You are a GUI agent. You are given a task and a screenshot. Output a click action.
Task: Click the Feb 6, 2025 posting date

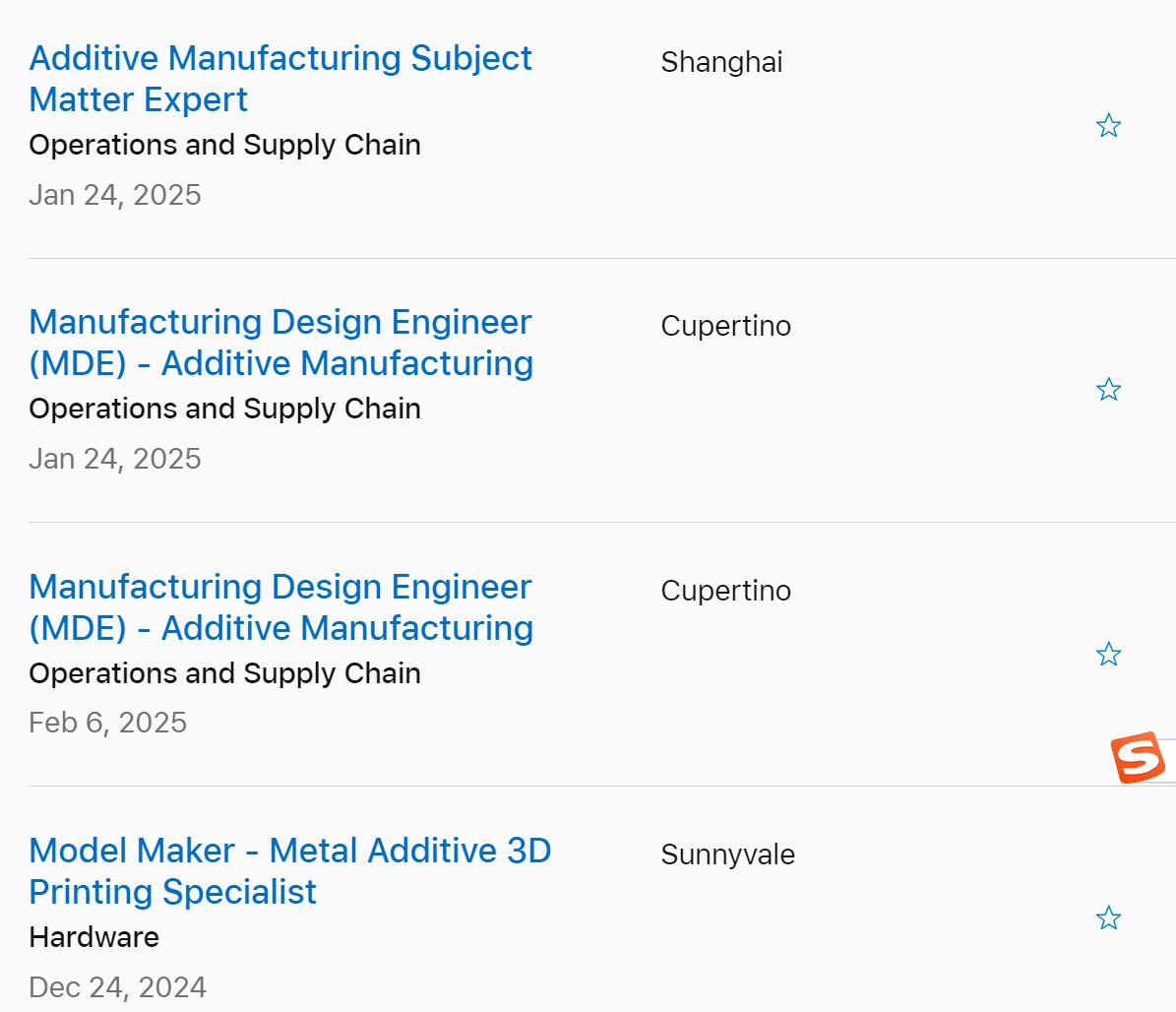(x=107, y=723)
